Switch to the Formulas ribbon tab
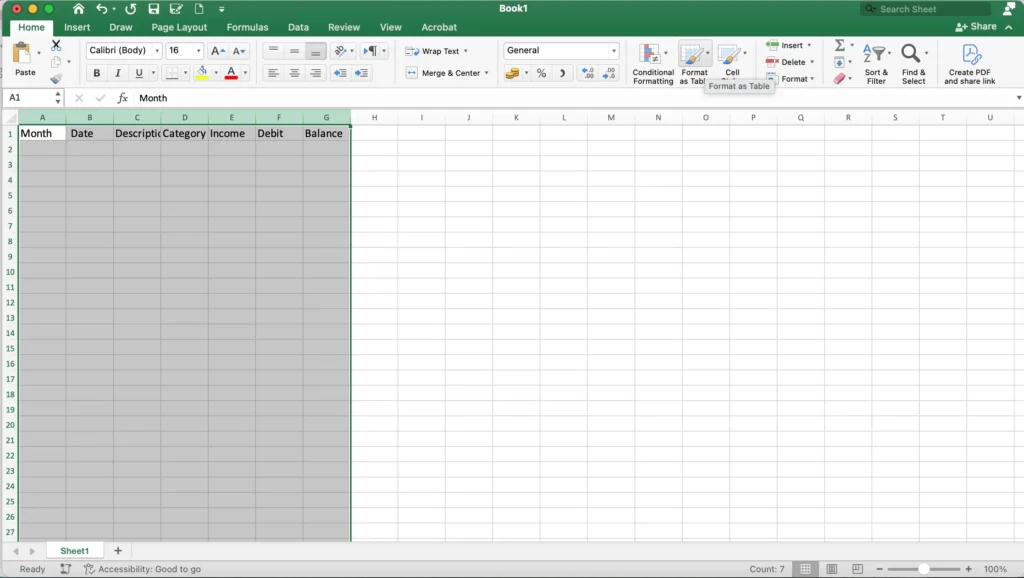The width and height of the screenshot is (1024, 578). [x=247, y=27]
